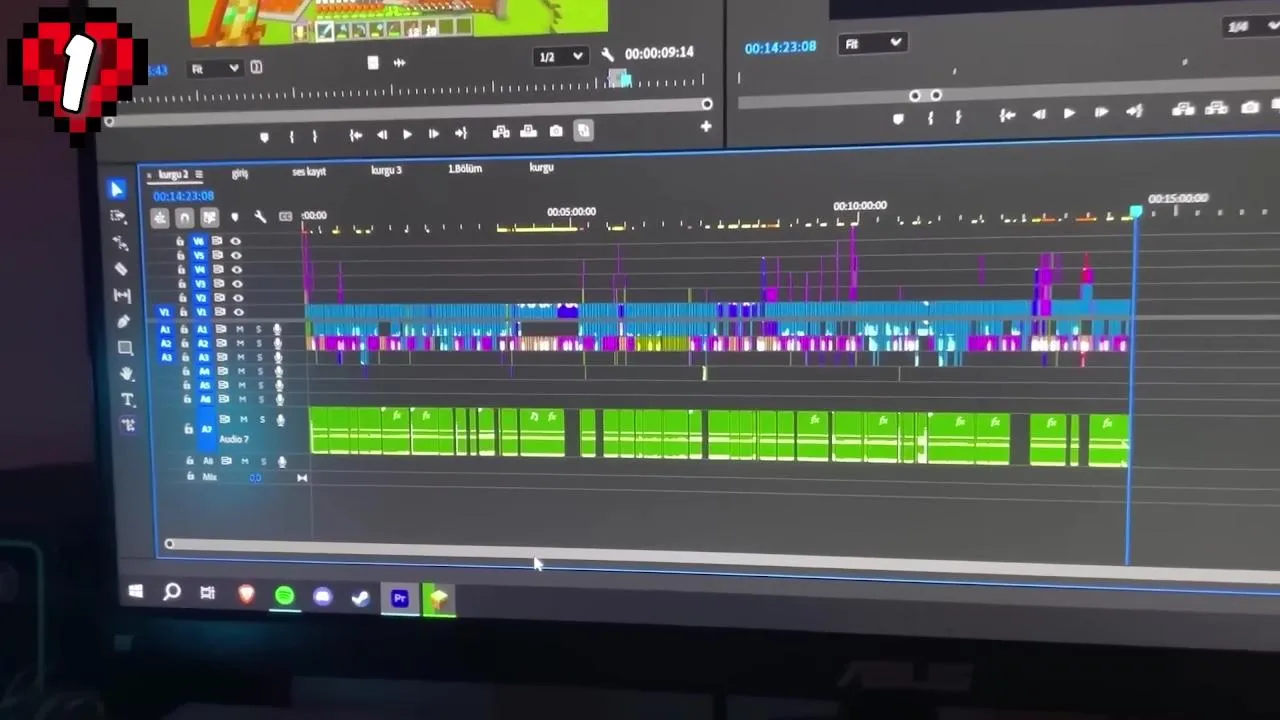Open kurgu 2 panel menu icon
The height and width of the screenshot is (720, 1280).
click(x=198, y=175)
